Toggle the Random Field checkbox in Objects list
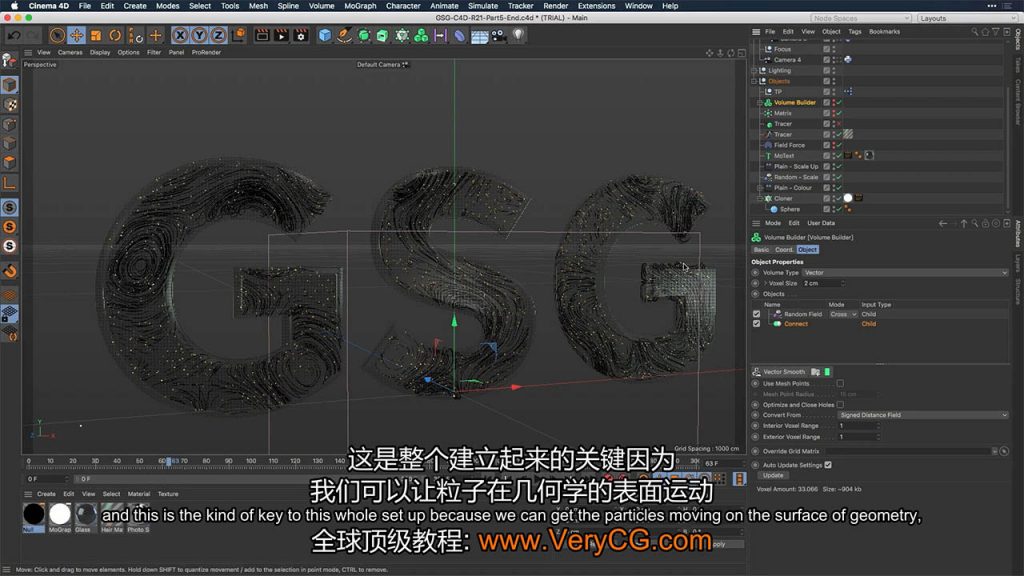This screenshot has width=1024, height=576. click(x=757, y=314)
